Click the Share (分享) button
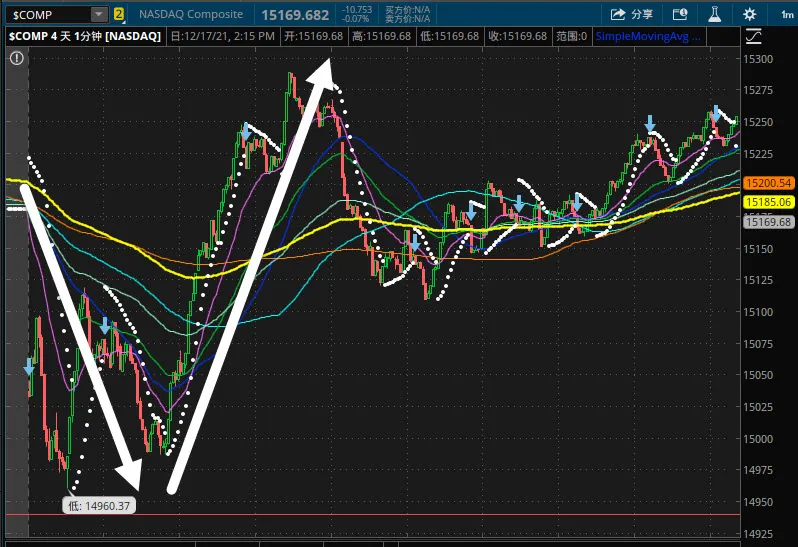Viewport: 798px width, 547px height. (631, 14)
